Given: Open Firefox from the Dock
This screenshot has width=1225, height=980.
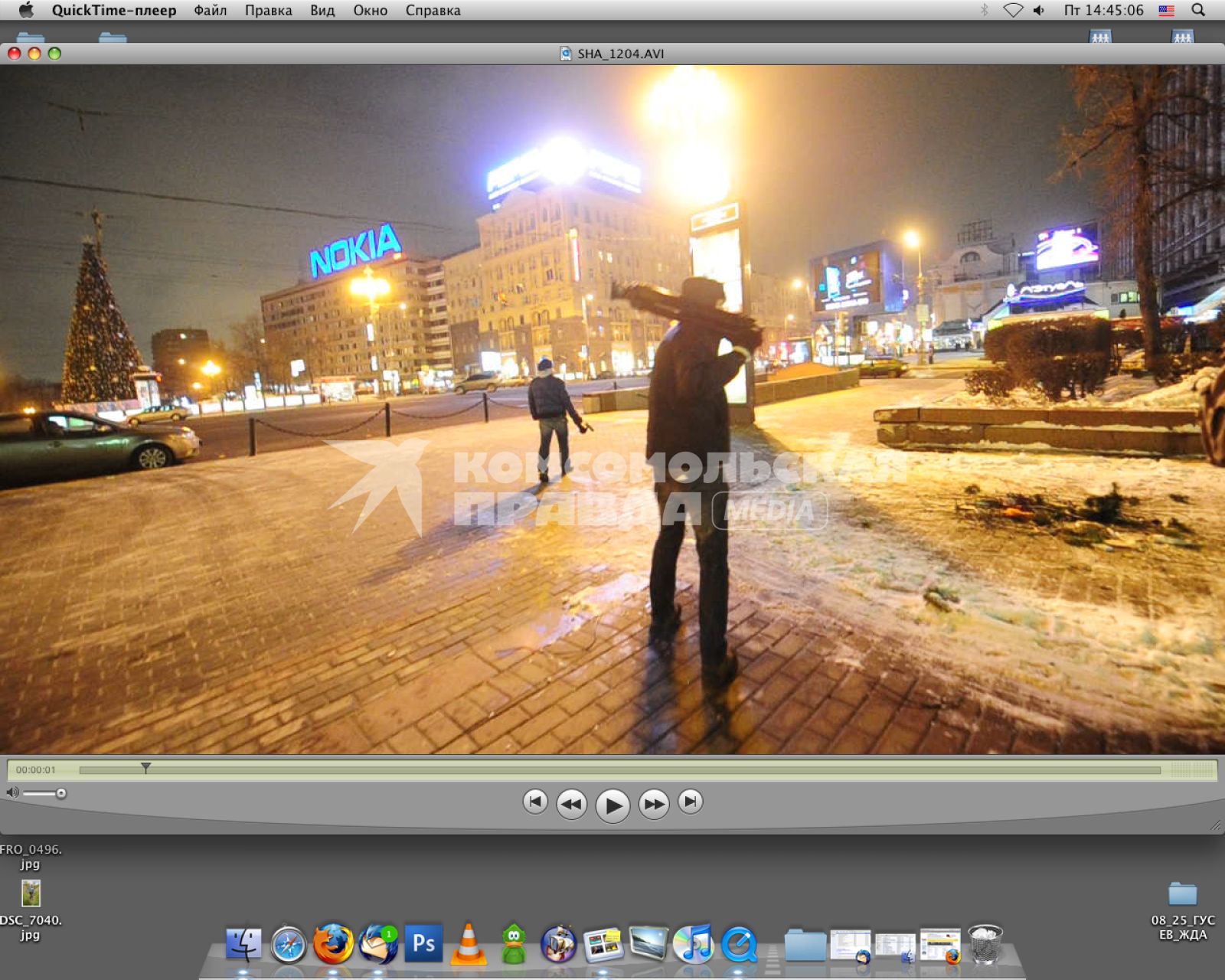Looking at the screenshot, I should click(333, 944).
